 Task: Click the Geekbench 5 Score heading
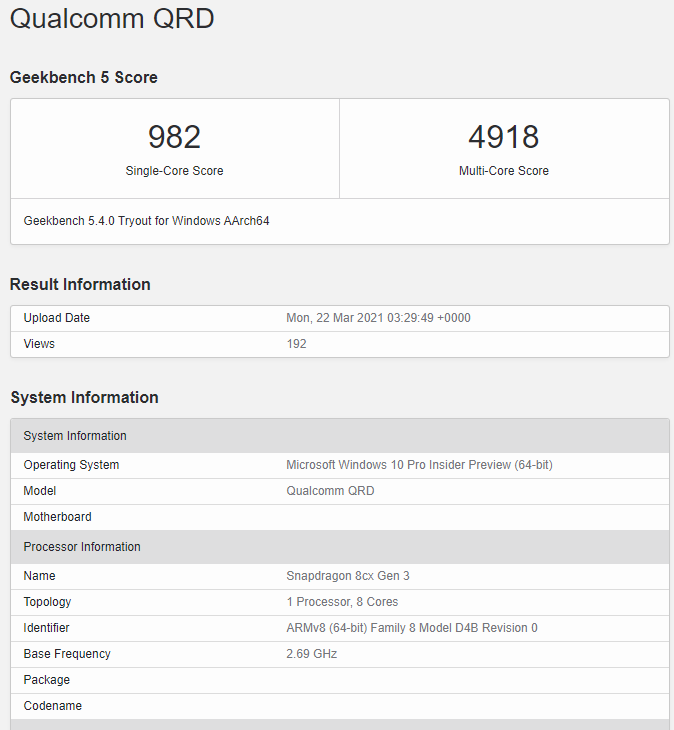pos(84,77)
